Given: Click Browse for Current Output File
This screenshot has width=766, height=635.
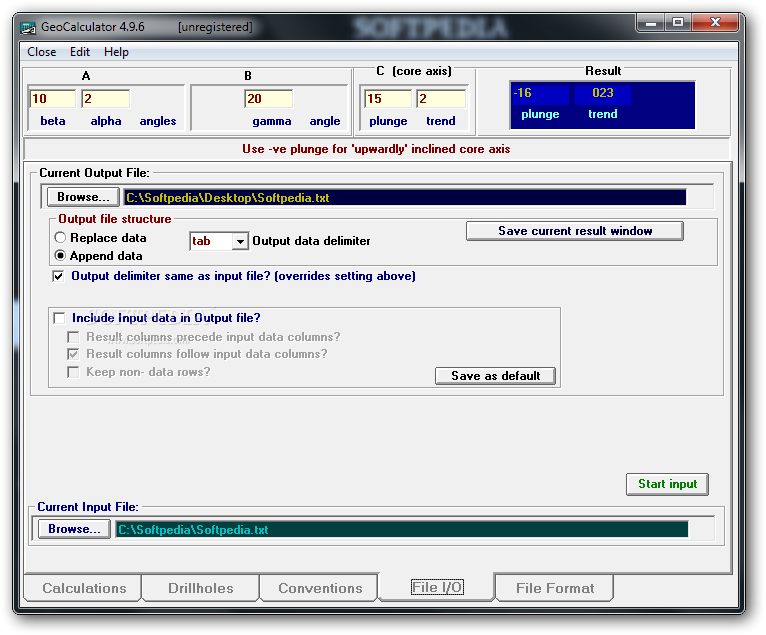Looking at the screenshot, I should pyautogui.click(x=83, y=197).
